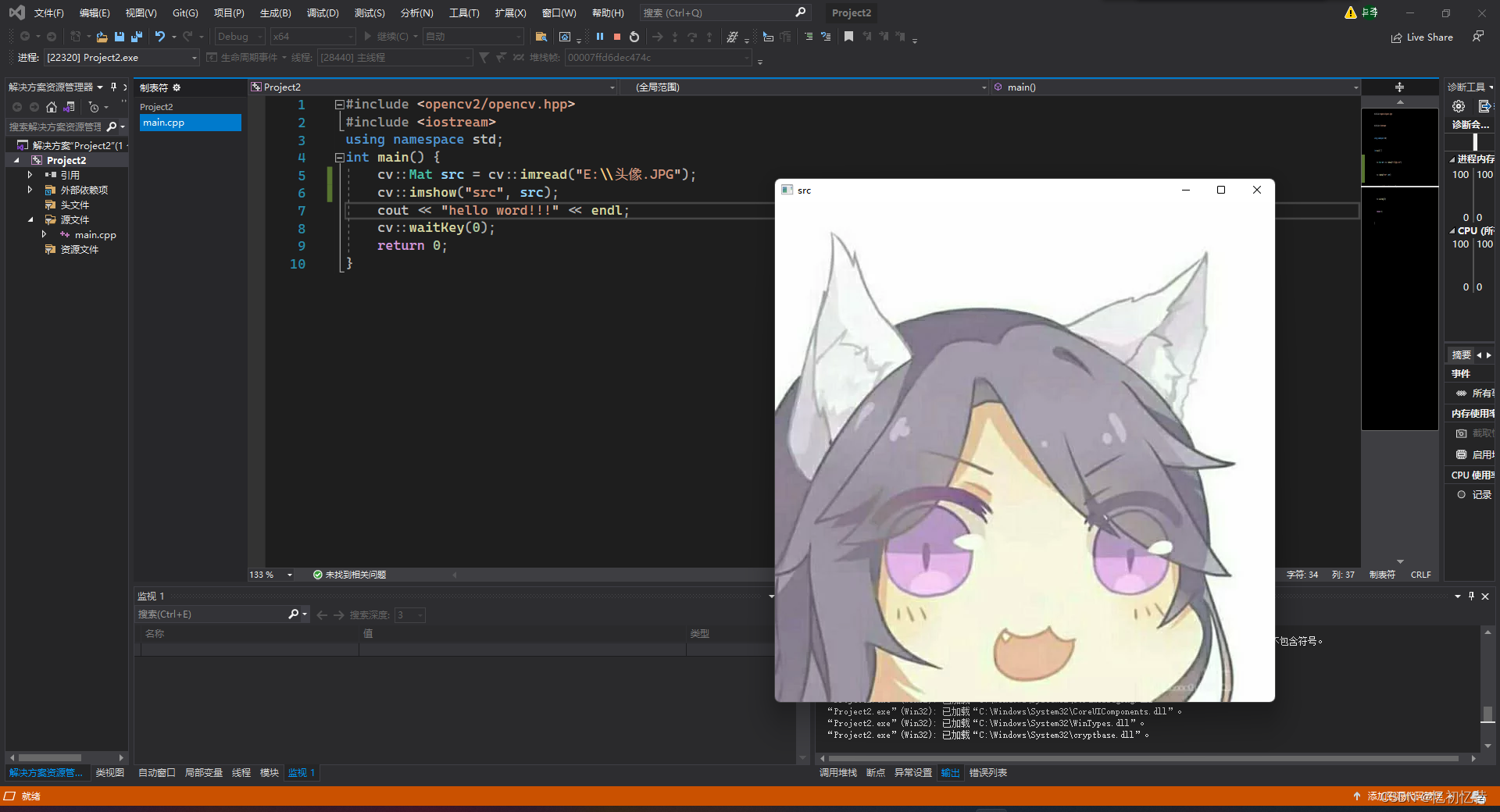Switch views icon in Solution Explorer toolbar
This screenshot has width=1500, height=812.
point(70,107)
